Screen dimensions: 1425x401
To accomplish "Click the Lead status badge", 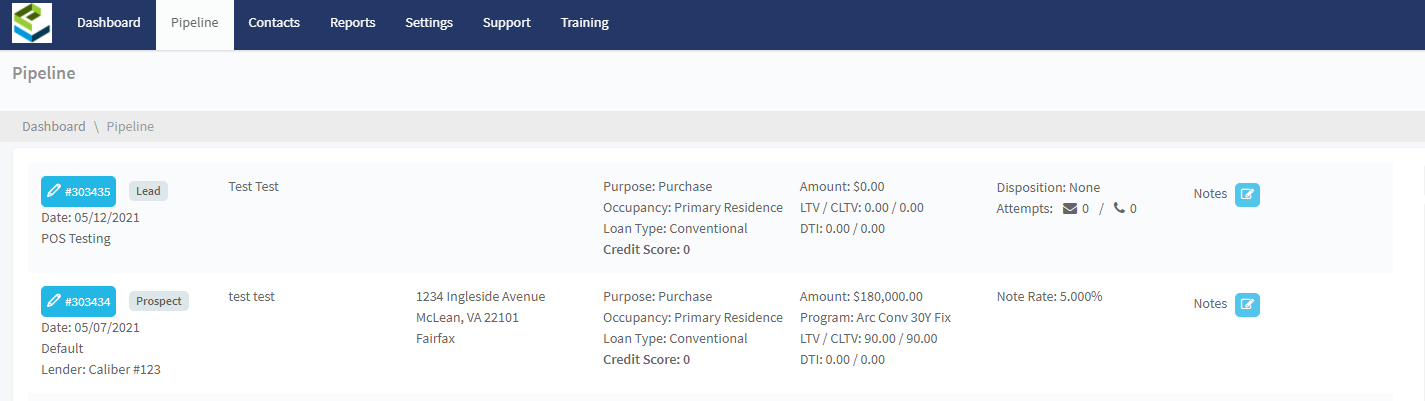I will tap(148, 191).
